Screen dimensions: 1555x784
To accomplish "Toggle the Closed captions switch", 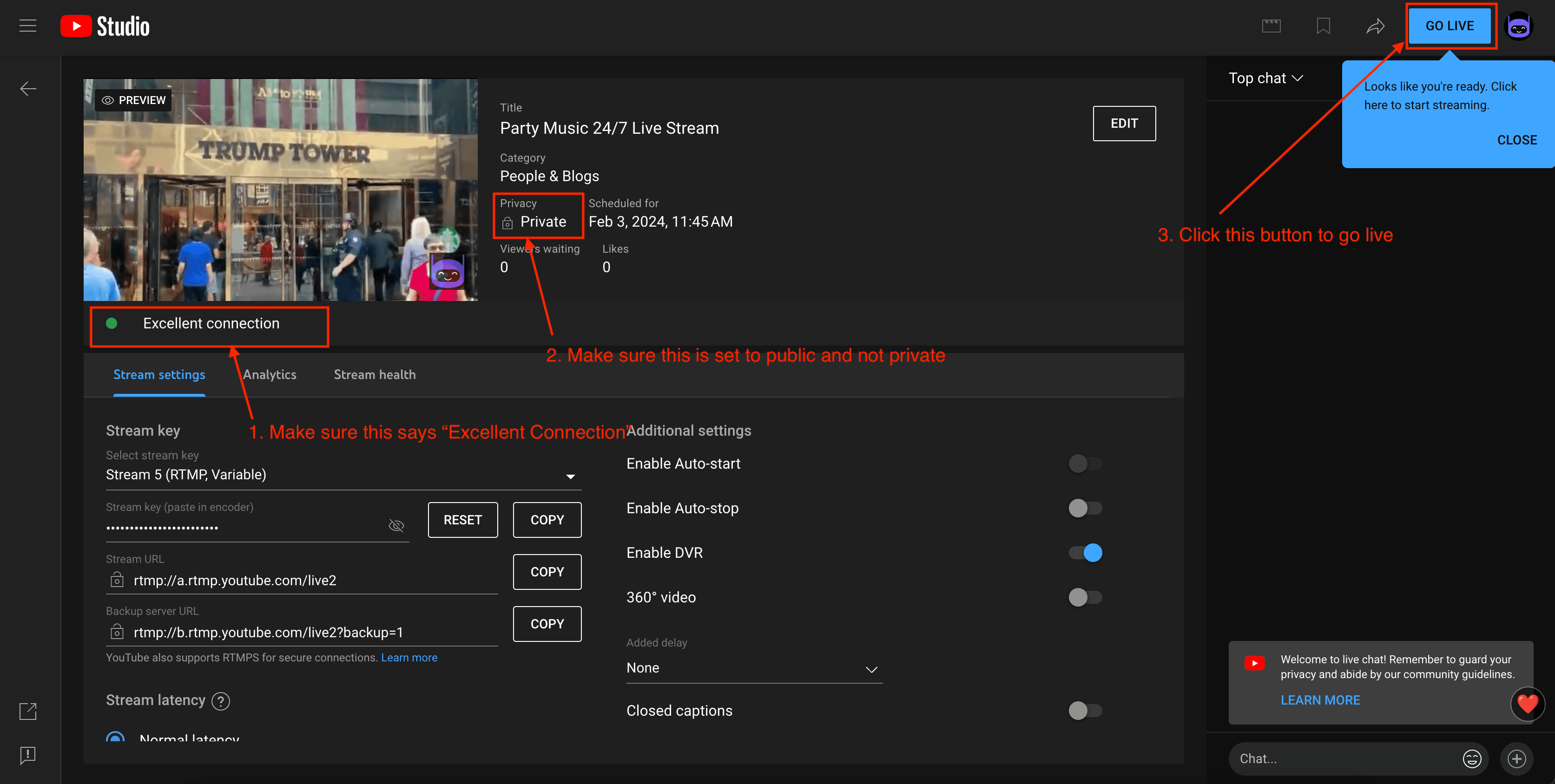I will [x=1085, y=711].
